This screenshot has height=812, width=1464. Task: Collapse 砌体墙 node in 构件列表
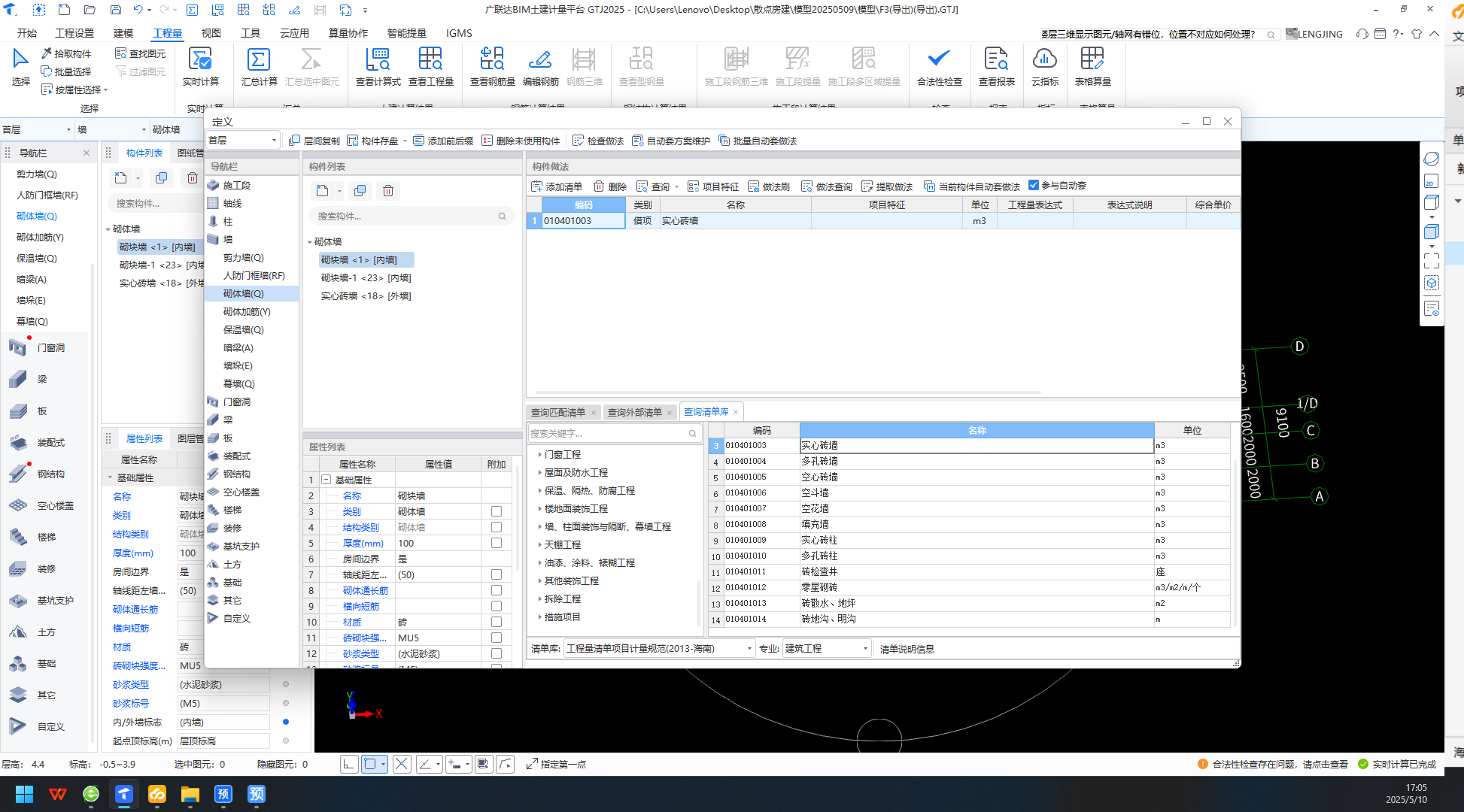(309, 242)
